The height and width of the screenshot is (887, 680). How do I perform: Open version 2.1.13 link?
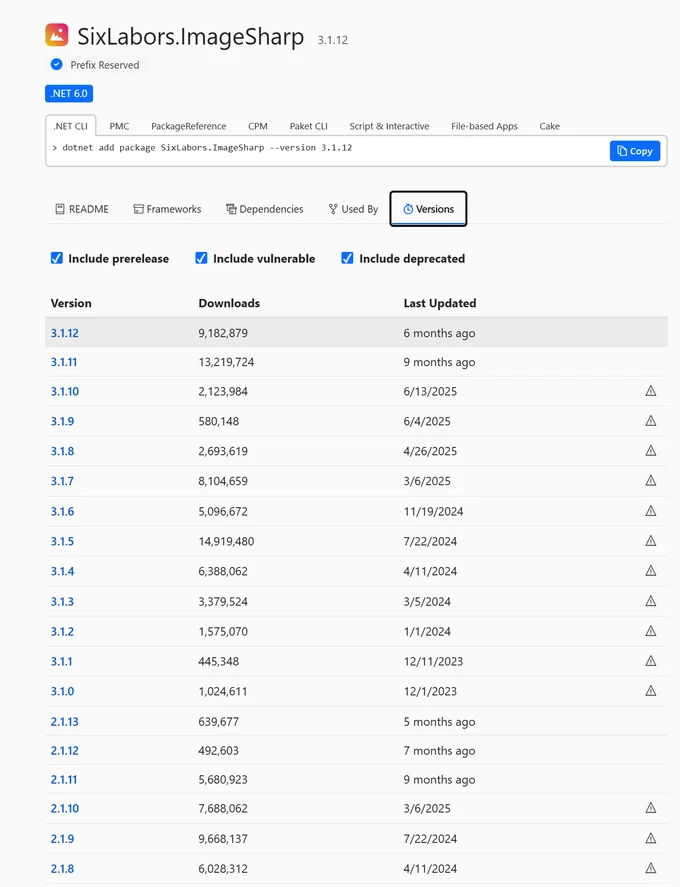pos(64,722)
